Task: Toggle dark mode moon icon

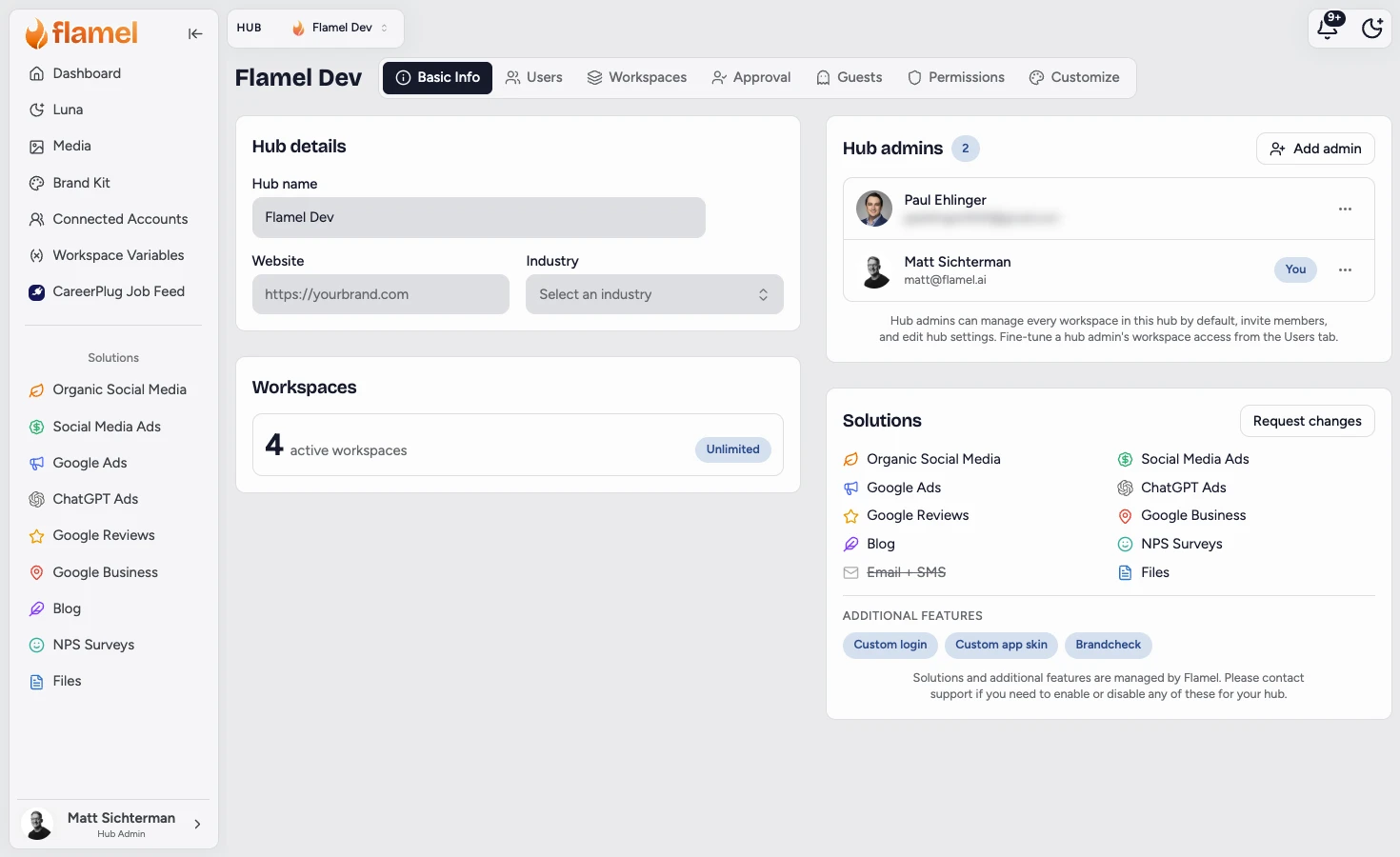Action: 1372,29
